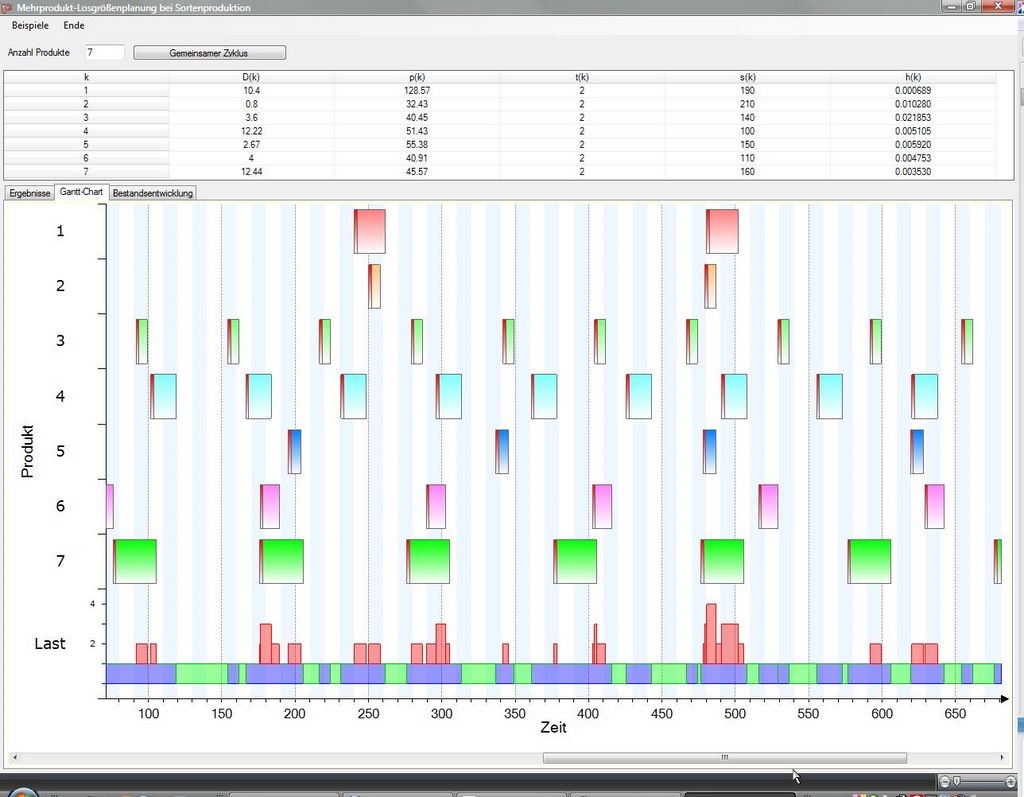Screen dimensions: 1024x797
Task: Open the Beispiele menu
Action: (30, 25)
